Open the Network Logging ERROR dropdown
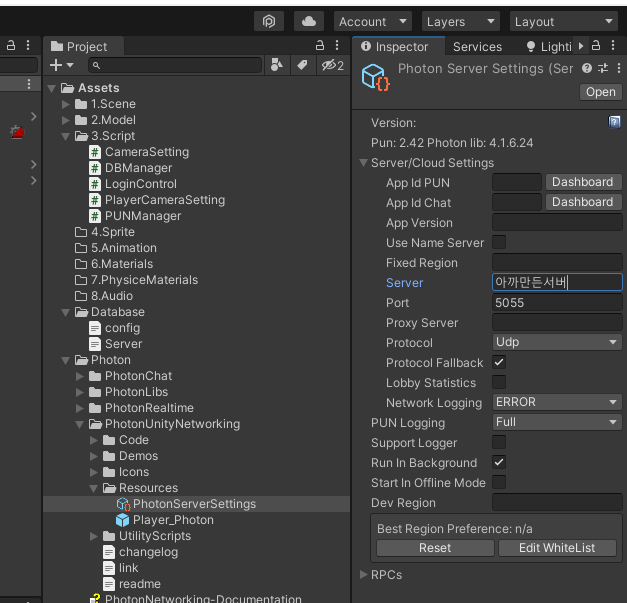 (557, 402)
